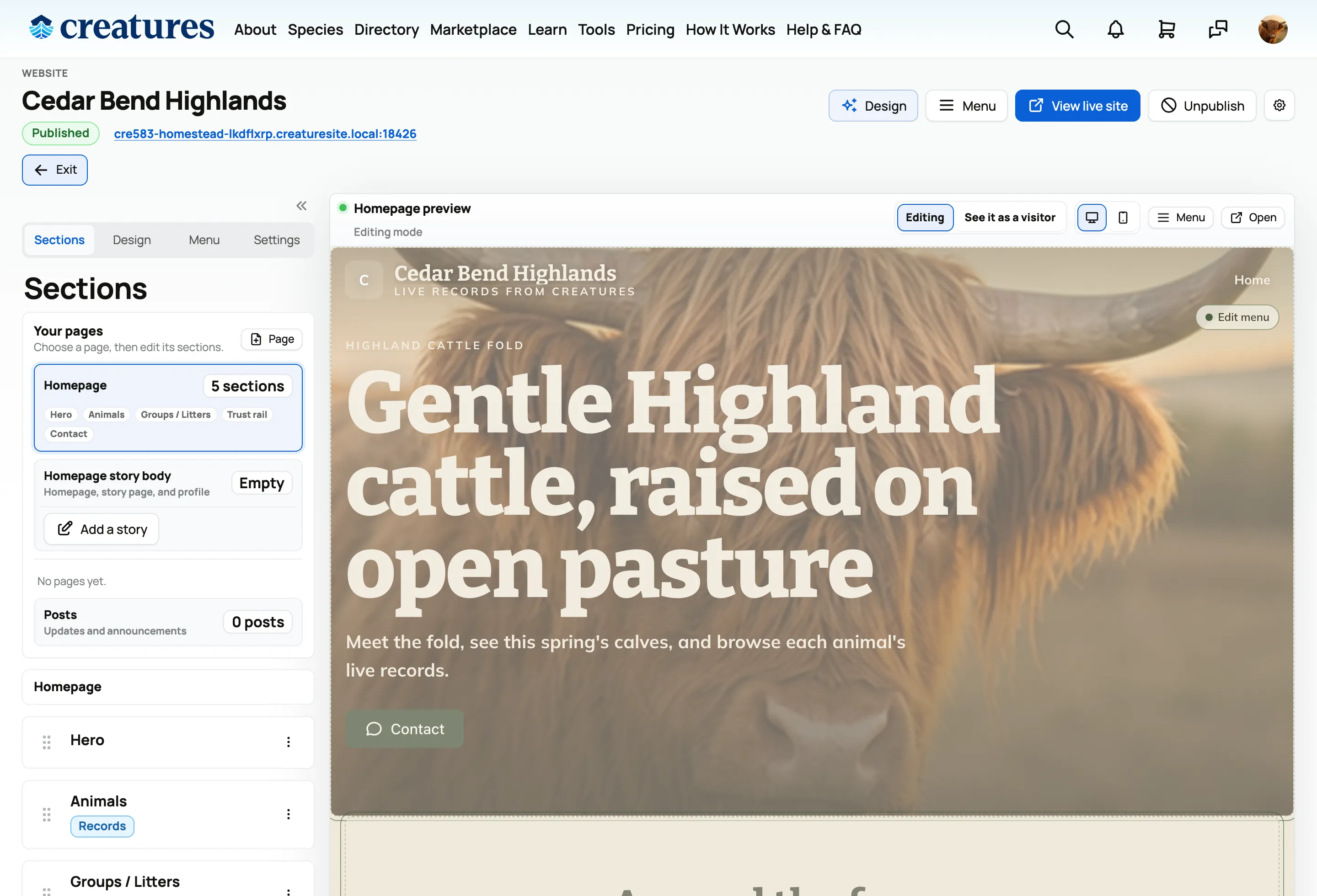Viewport: 1317px width, 896px height.
Task: Click the C logo tile in preview
Action: [364, 280]
